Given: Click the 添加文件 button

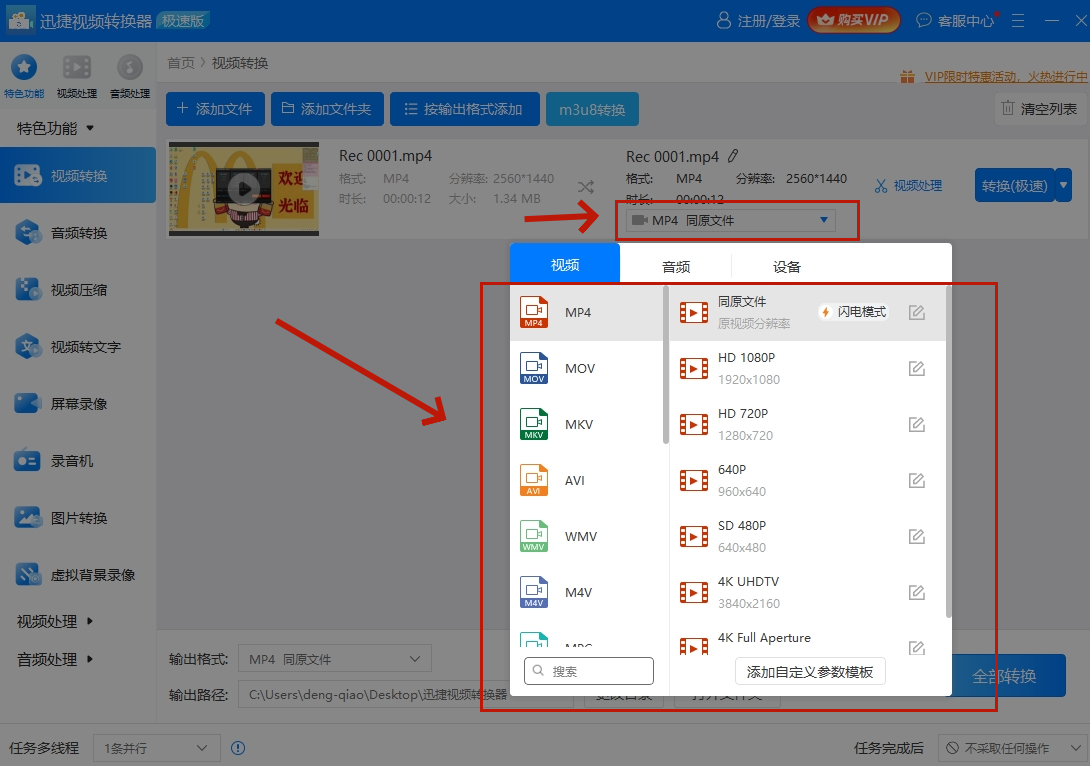Looking at the screenshot, I should click(x=215, y=109).
